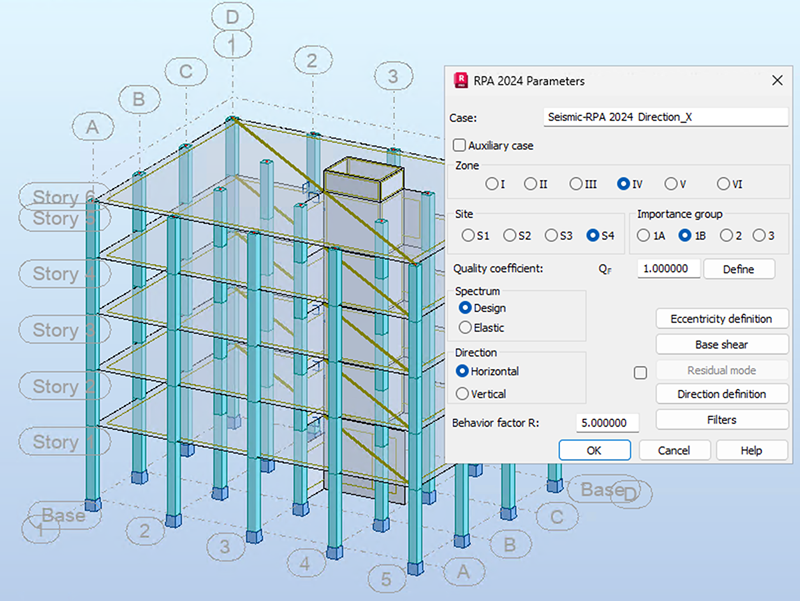Viewport: 800px width, 601px height.
Task: Select seismic Zone VI
Action: coord(723,184)
